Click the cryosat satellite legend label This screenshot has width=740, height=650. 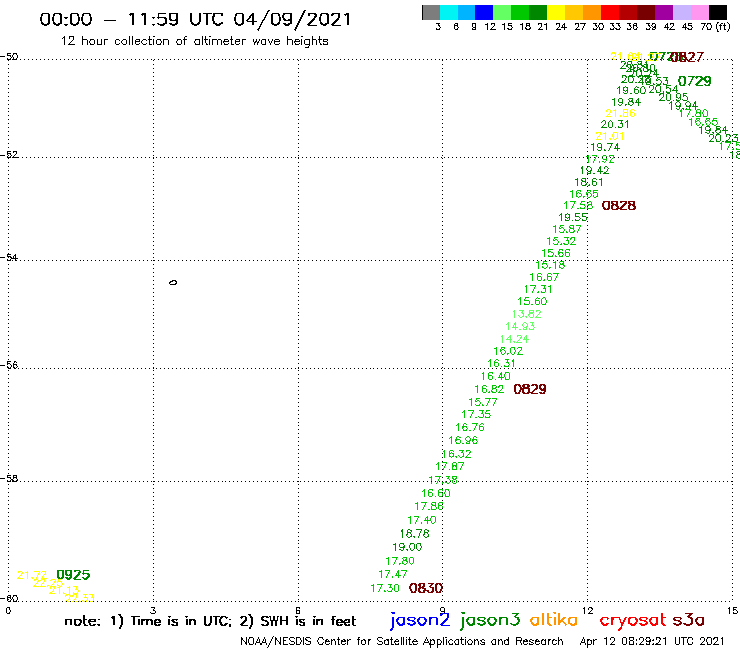tap(633, 621)
